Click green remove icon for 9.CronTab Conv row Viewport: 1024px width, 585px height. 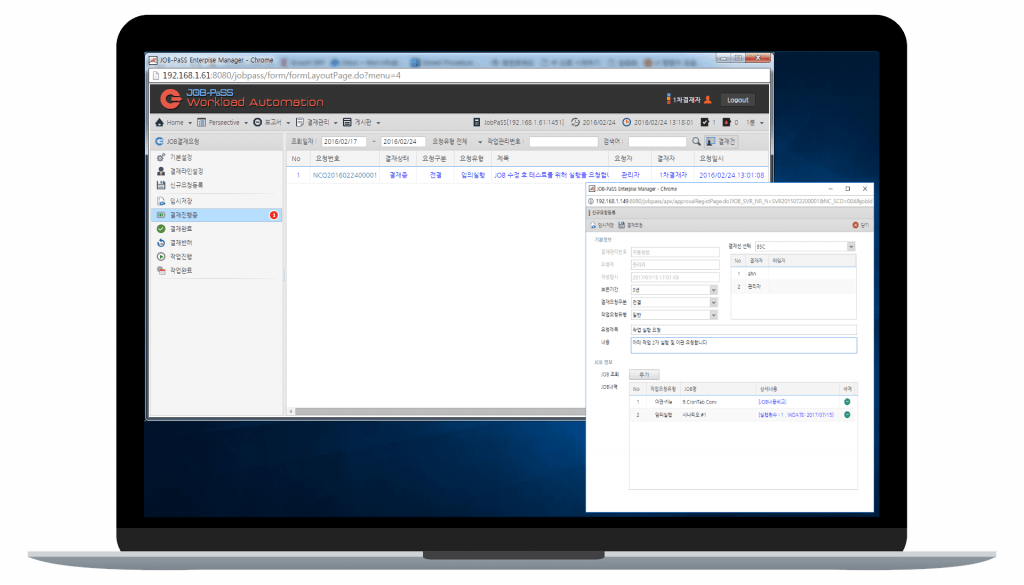[x=847, y=402]
